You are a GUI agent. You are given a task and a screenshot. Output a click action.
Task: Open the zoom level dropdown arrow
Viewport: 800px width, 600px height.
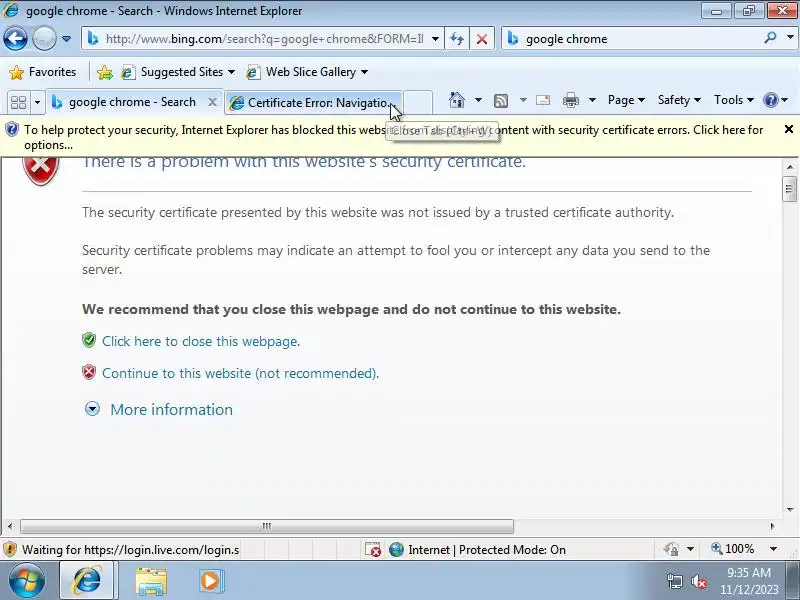[x=773, y=549]
